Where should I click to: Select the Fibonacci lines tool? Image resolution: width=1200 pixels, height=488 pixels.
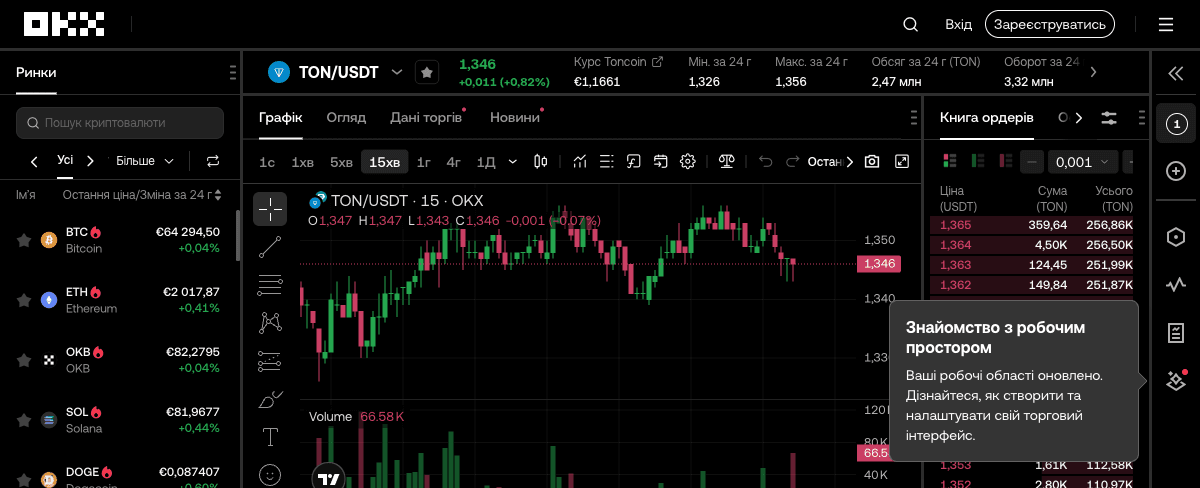pyautogui.click(x=270, y=285)
